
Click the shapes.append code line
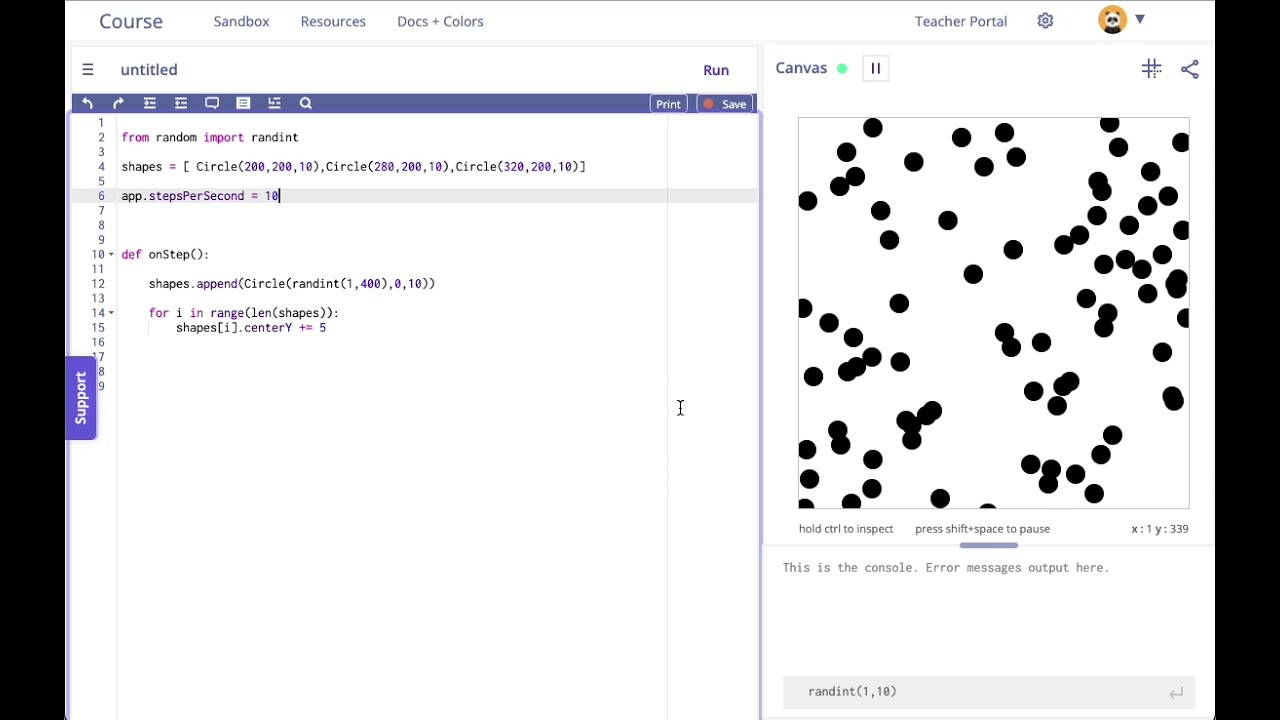pos(292,284)
